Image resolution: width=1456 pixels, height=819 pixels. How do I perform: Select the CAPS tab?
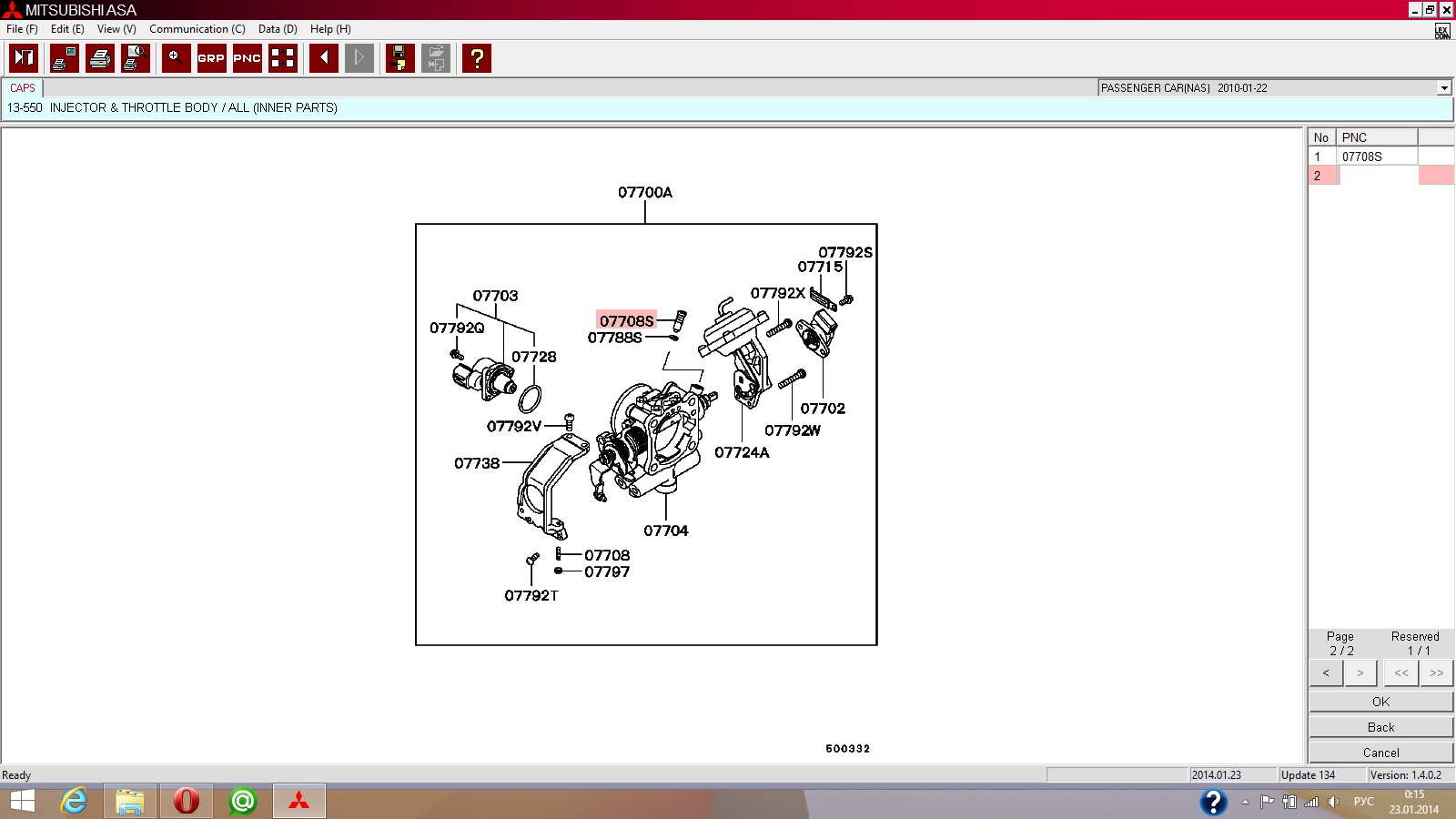(23, 88)
